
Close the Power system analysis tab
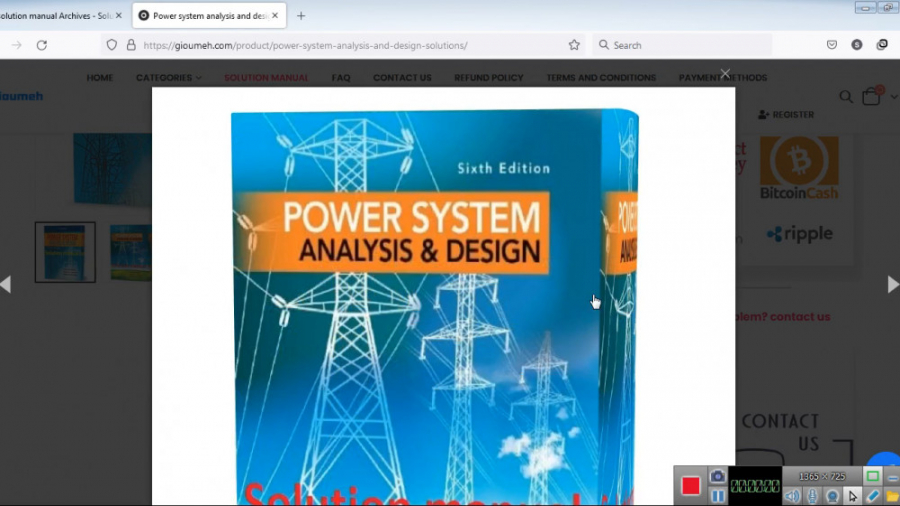(x=275, y=15)
